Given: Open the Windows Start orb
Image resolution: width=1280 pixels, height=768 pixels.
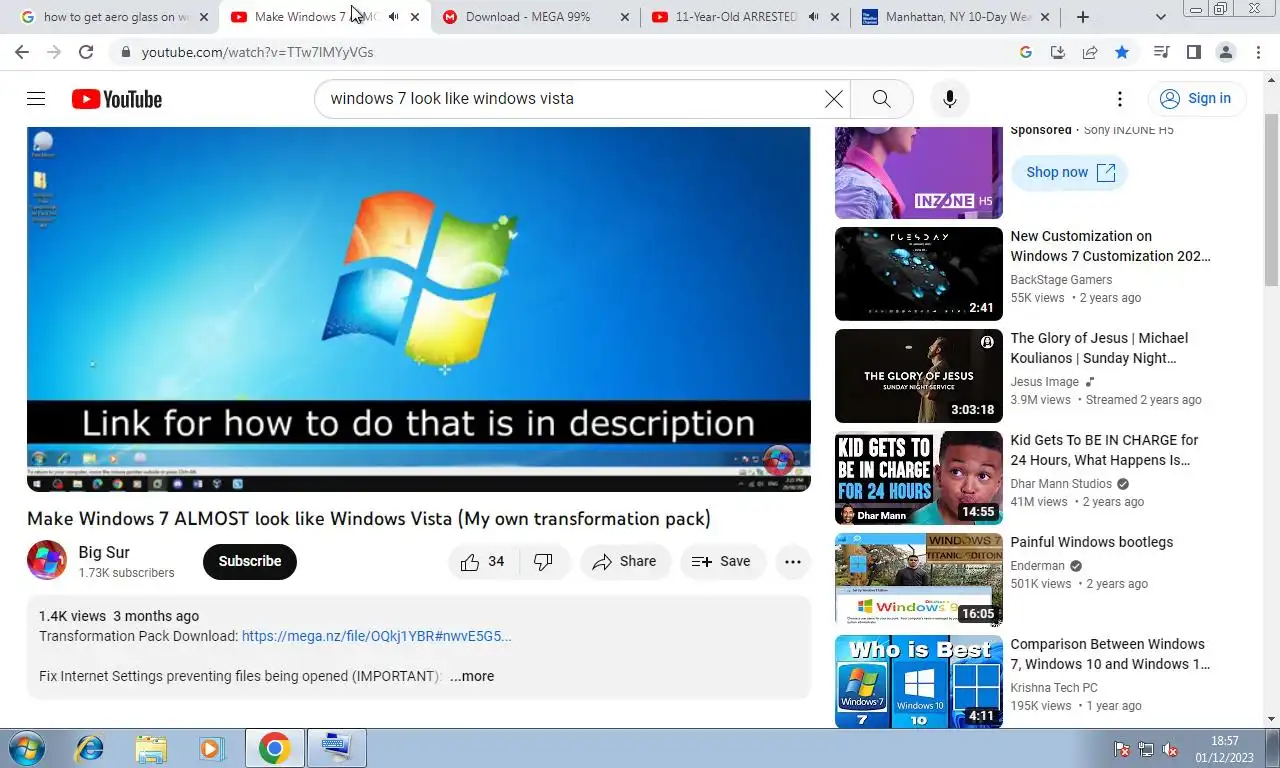Looking at the screenshot, I should pos(27,748).
